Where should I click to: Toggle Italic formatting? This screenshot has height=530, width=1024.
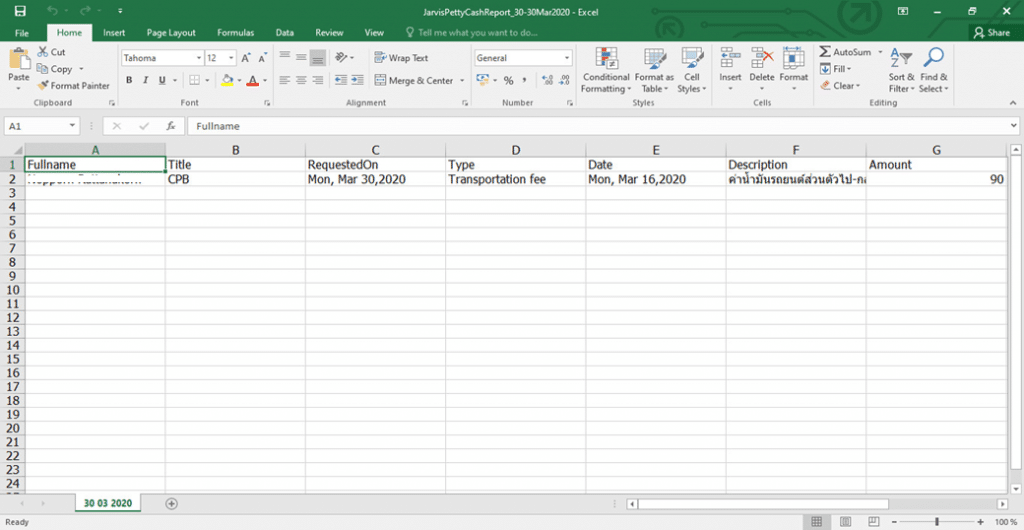click(x=145, y=80)
